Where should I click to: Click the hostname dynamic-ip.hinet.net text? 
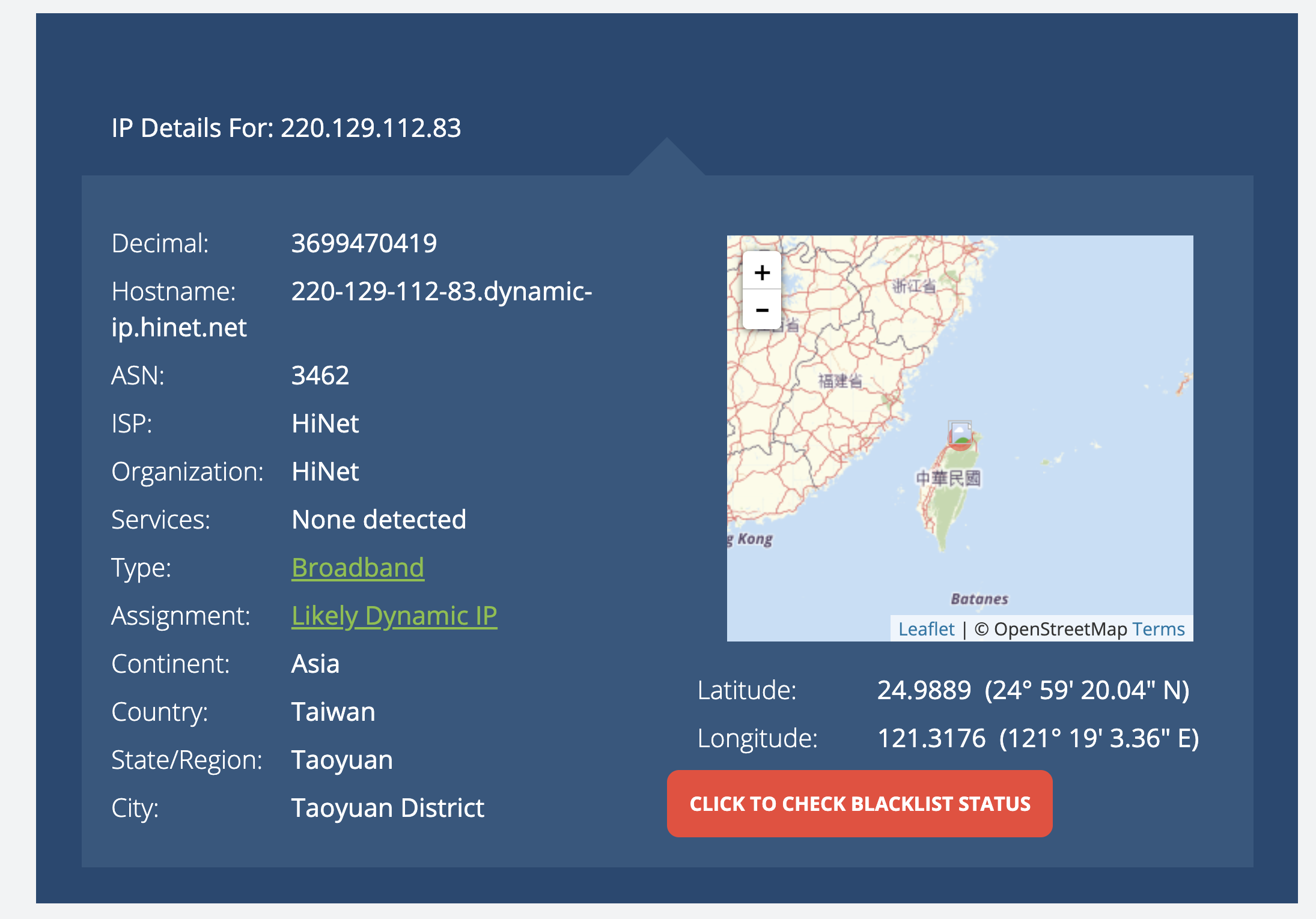(442, 291)
